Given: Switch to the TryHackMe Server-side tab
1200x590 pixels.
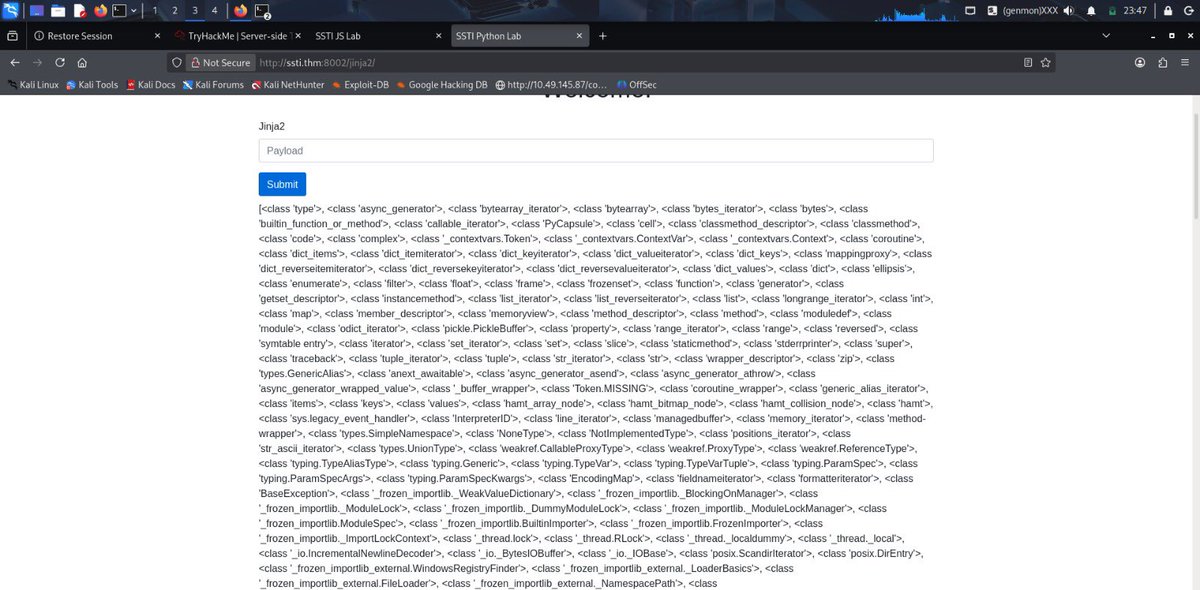Looking at the screenshot, I should click(240, 35).
